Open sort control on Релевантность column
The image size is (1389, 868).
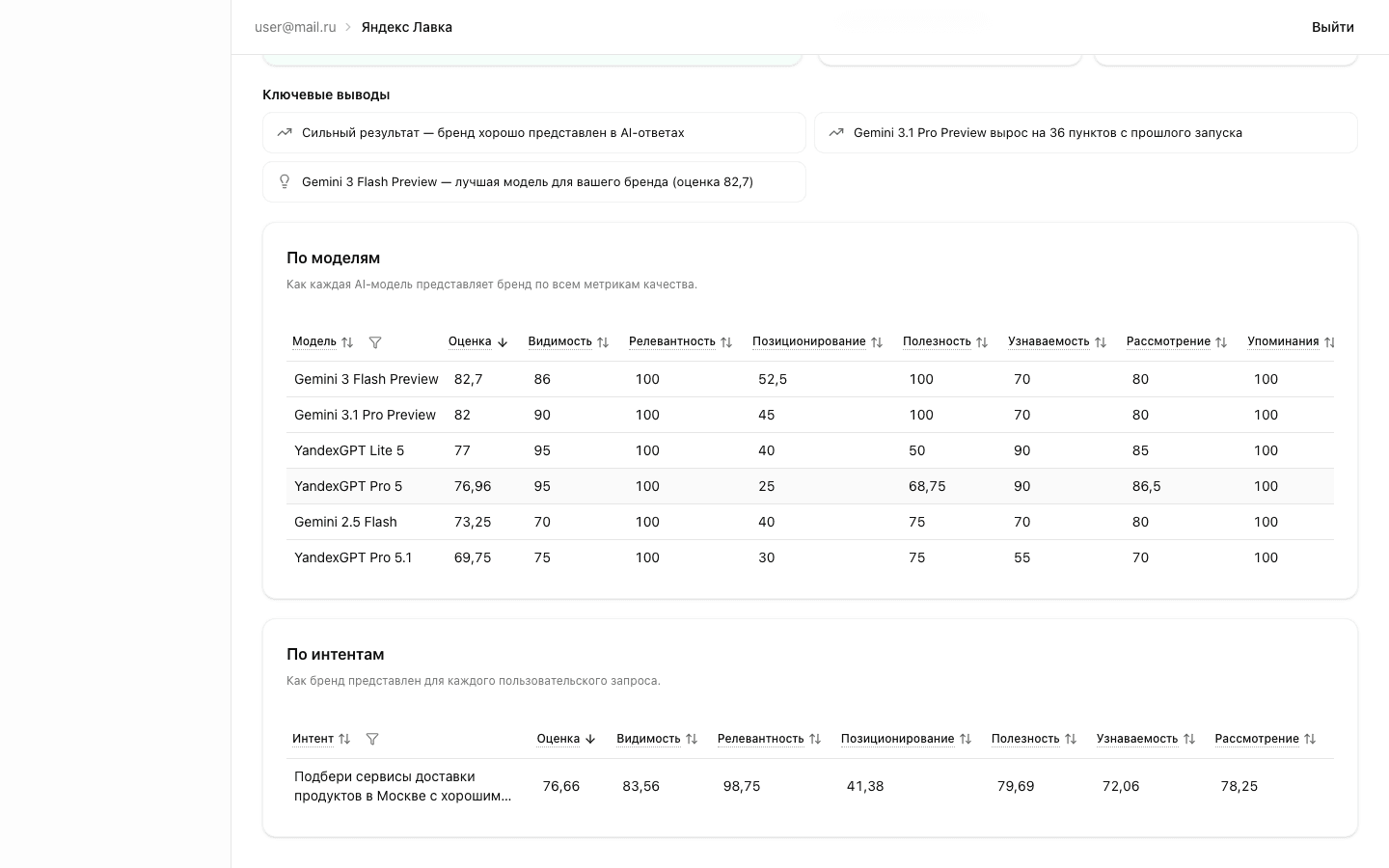[726, 342]
